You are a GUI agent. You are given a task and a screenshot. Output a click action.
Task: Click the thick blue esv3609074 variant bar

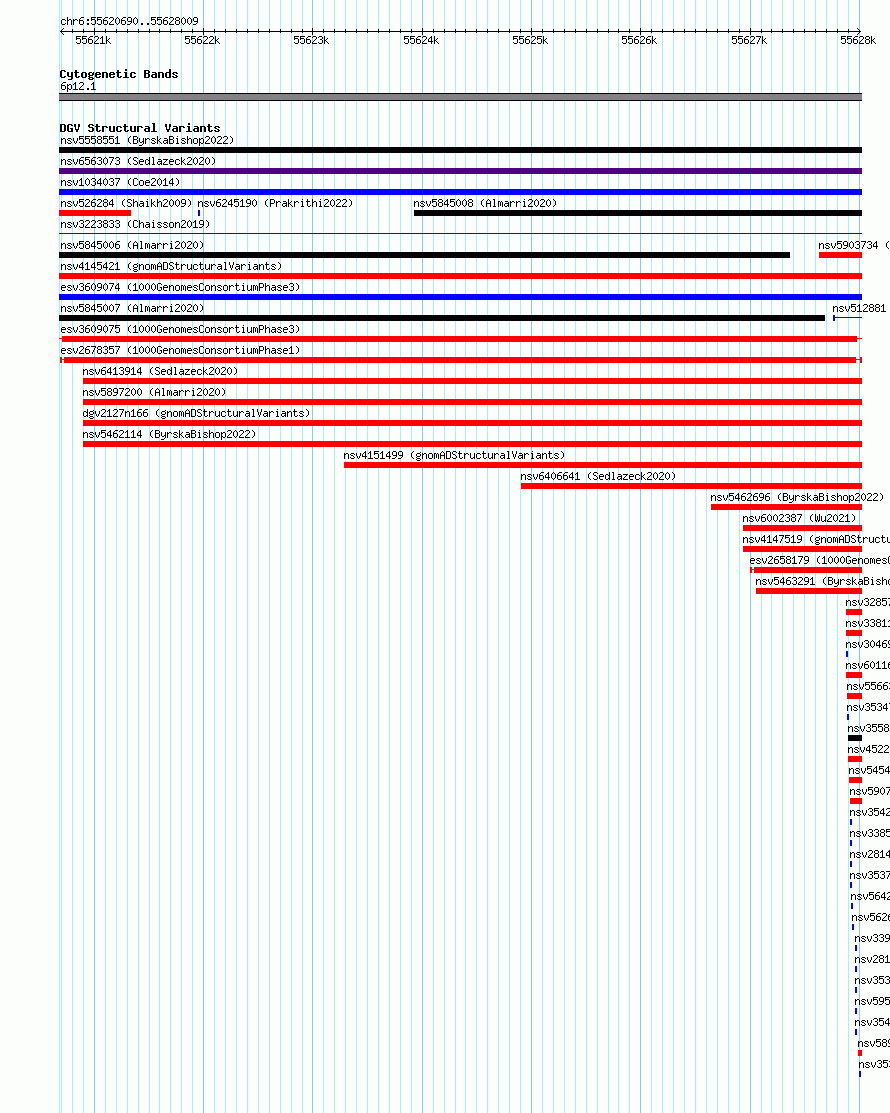tap(461, 297)
